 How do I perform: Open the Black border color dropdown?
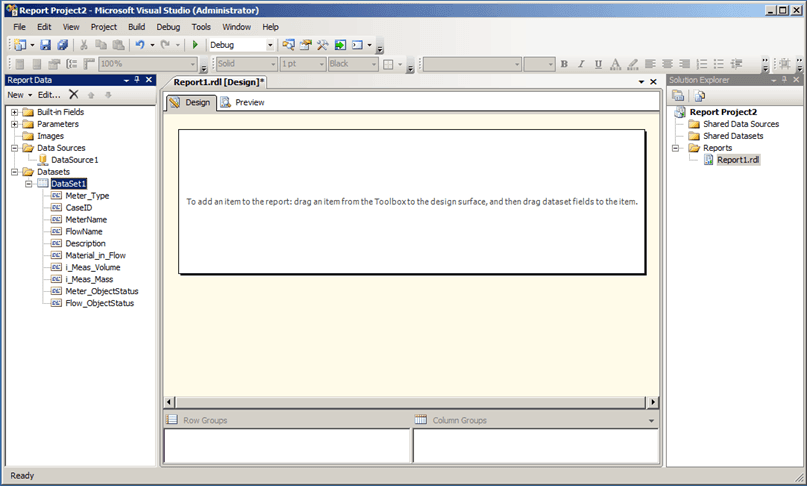374,64
